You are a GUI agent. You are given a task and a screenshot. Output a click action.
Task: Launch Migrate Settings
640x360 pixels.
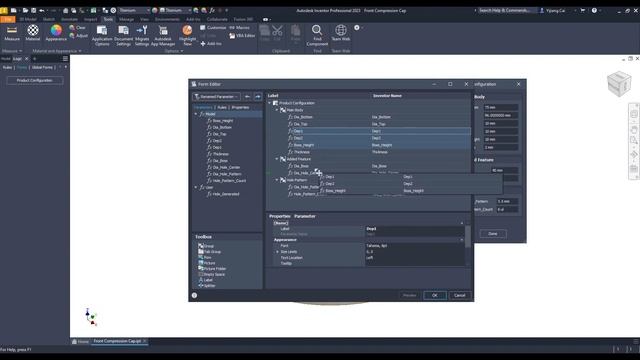(x=142, y=36)
